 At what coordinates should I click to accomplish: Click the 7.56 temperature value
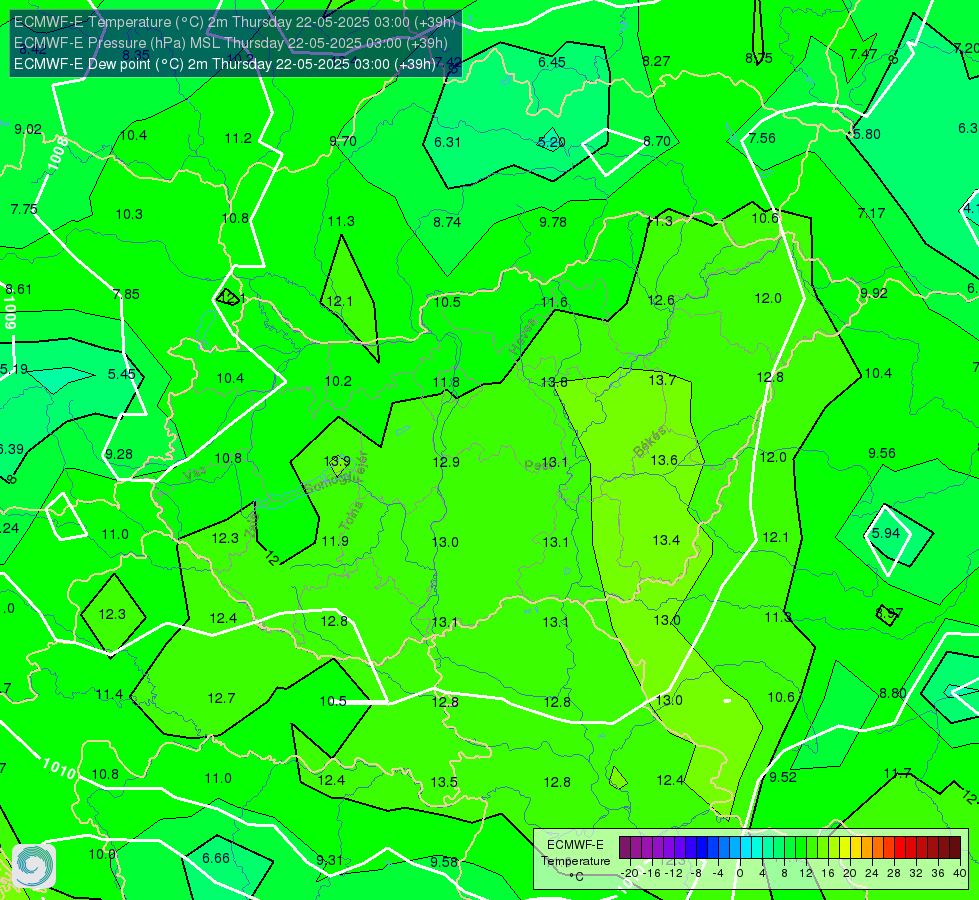pyautogui.click(x=762, y=138)
